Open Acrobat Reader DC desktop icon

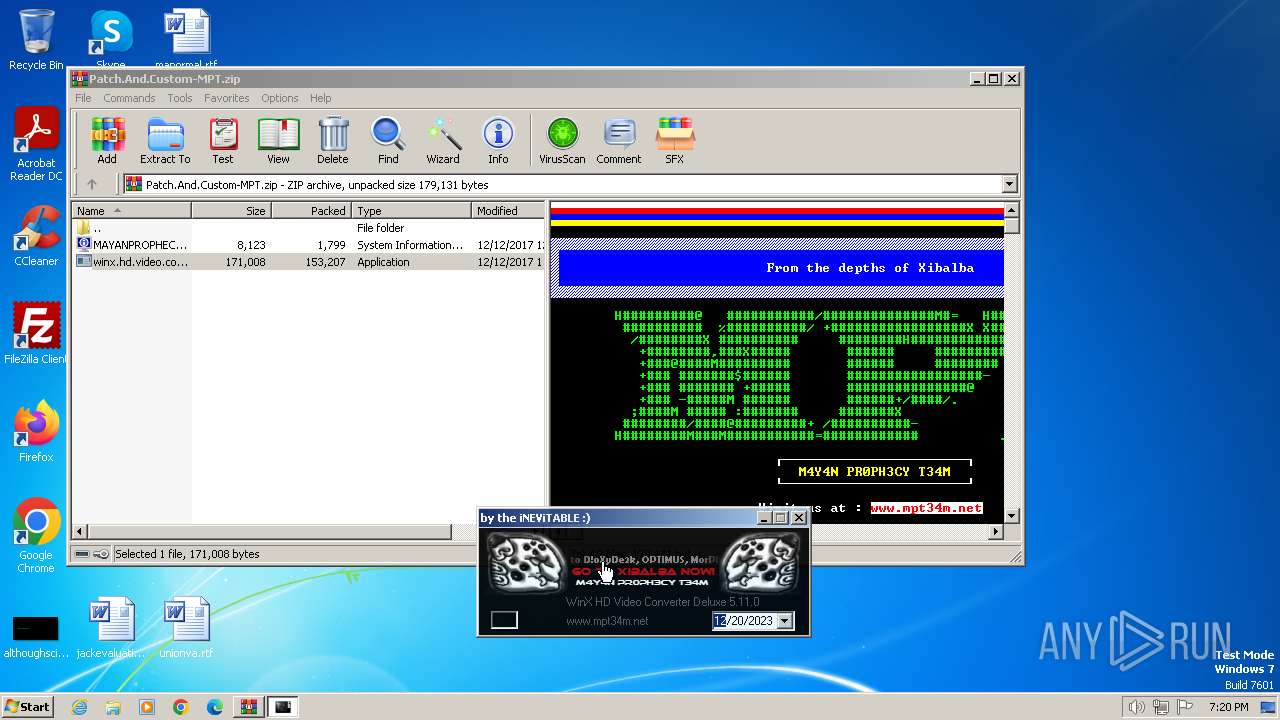tap(36, 145)
